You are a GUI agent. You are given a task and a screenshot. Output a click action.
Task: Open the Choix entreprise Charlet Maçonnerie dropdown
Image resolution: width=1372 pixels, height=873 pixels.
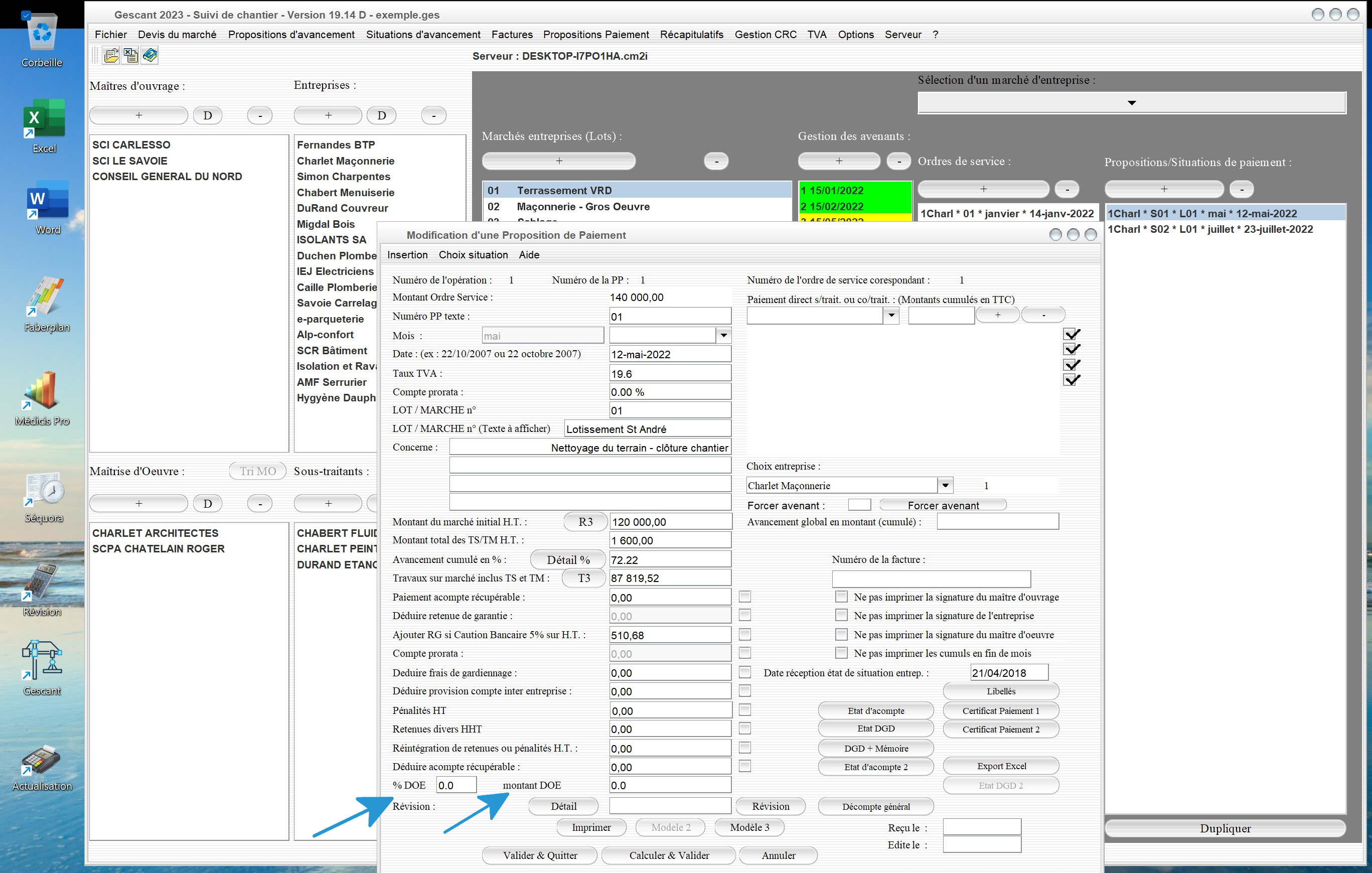(945, 486)
